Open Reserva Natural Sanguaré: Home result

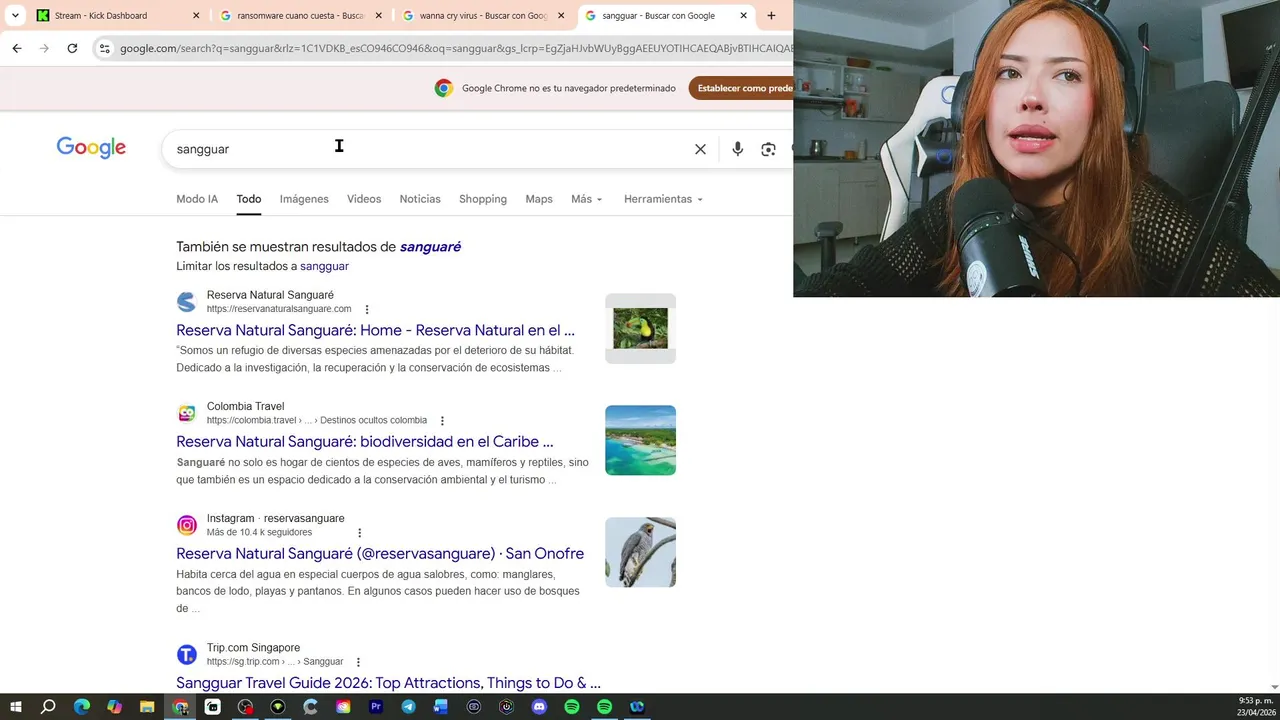coord(375,330)
